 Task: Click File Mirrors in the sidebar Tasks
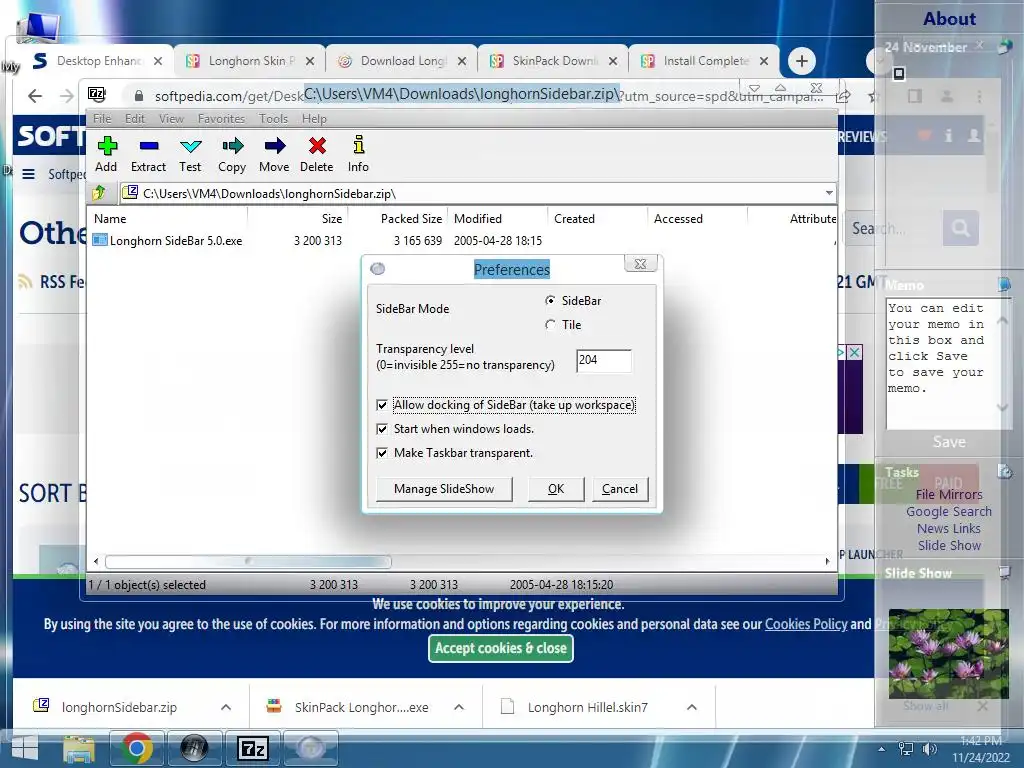(949, 494)
